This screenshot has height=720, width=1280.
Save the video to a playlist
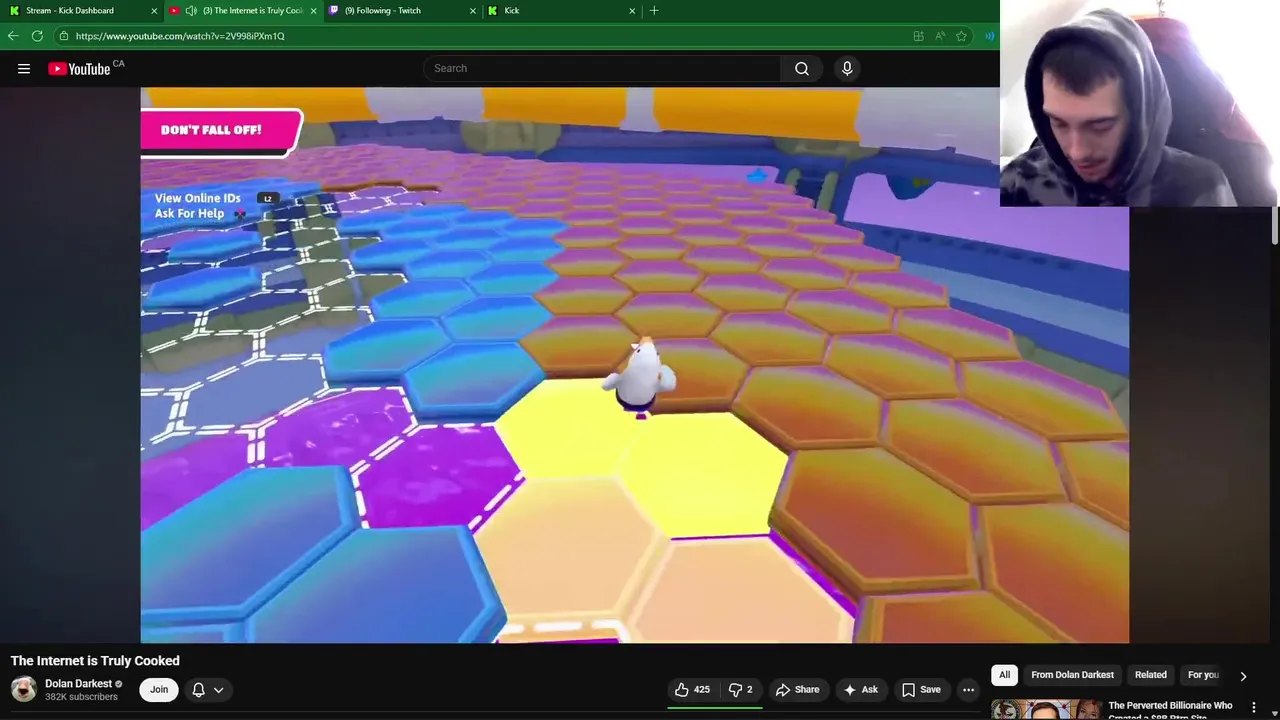[x=921, y=689]
